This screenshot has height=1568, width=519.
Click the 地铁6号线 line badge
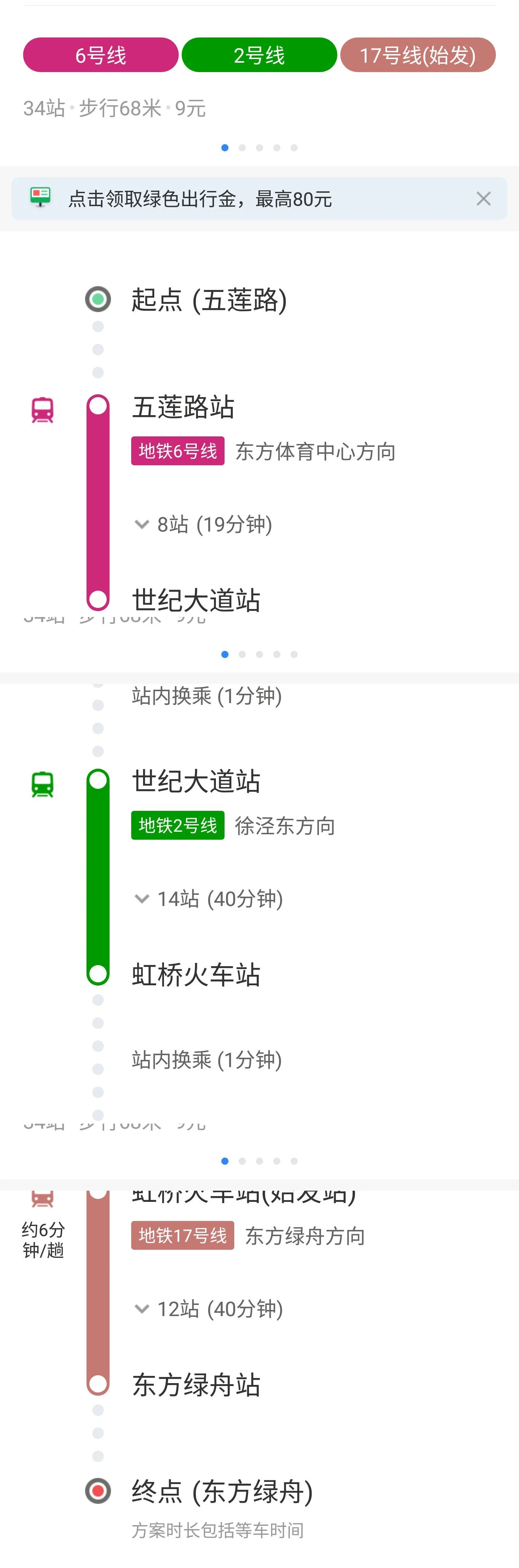177,451
